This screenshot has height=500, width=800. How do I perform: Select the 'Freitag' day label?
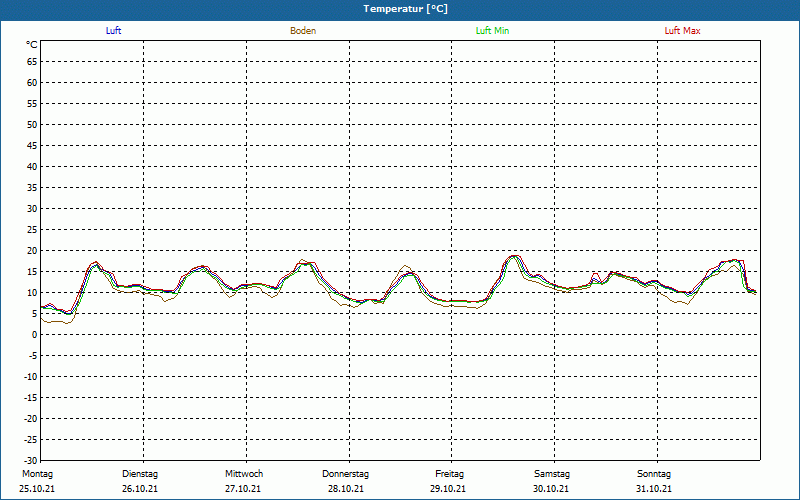coord(449,474)
